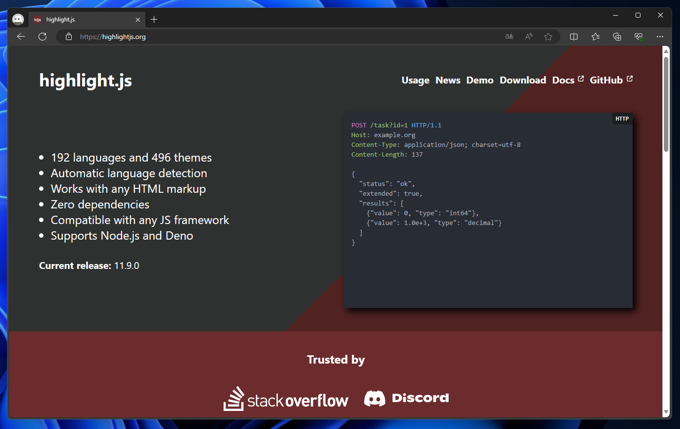The image size is (680, 429).
Task: Activate the Read aloud icon
Action: pos(528,37)
